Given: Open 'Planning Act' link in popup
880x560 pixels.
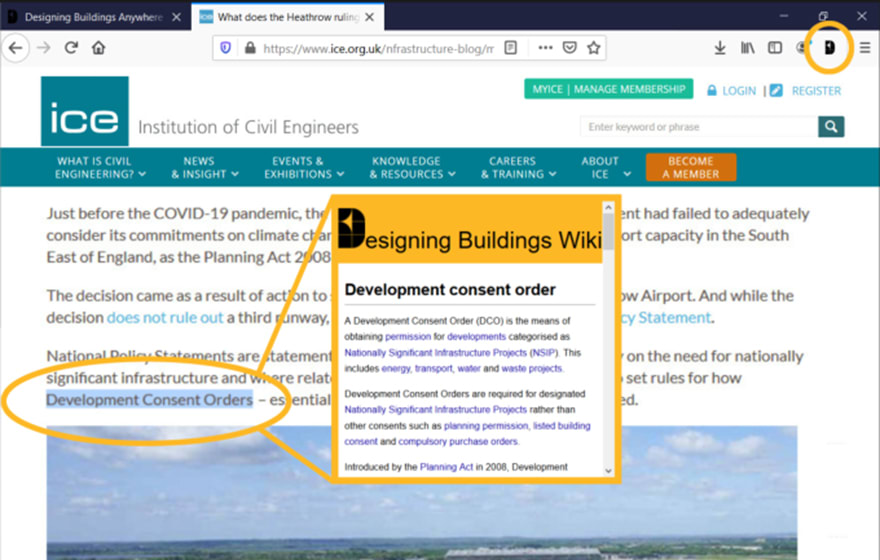Looking at the screenshot, I should click(x=446, y=467).
